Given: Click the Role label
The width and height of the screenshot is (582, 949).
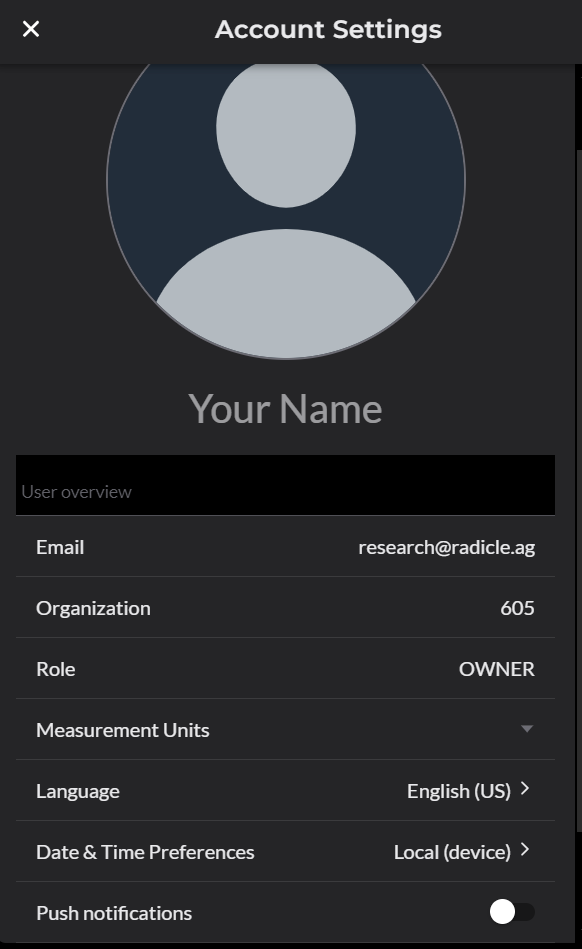Looking at the screenshot, I should pyautogui.click(x=56, y=669).
